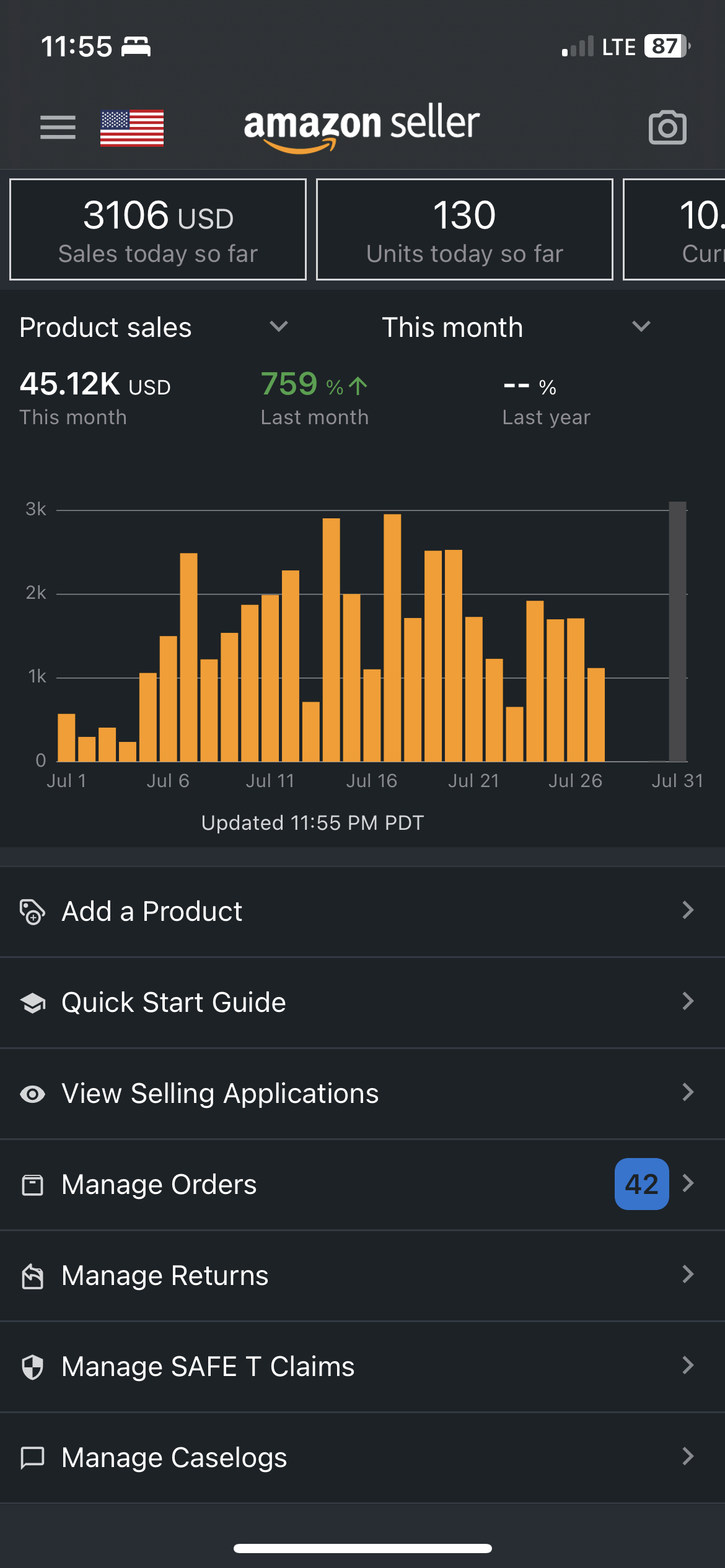Screen dimensions: 725x1568
Task: Open the camera scan icon
Action: 667,128
